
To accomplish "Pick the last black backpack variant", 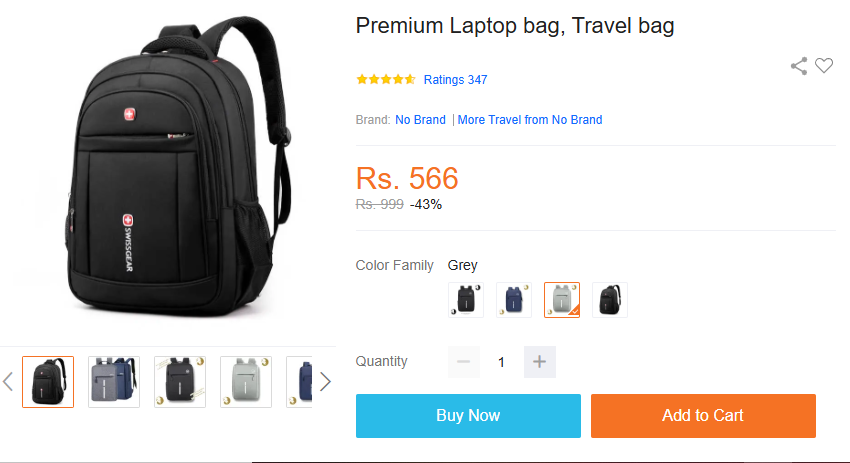I will (x=610, y=300).
